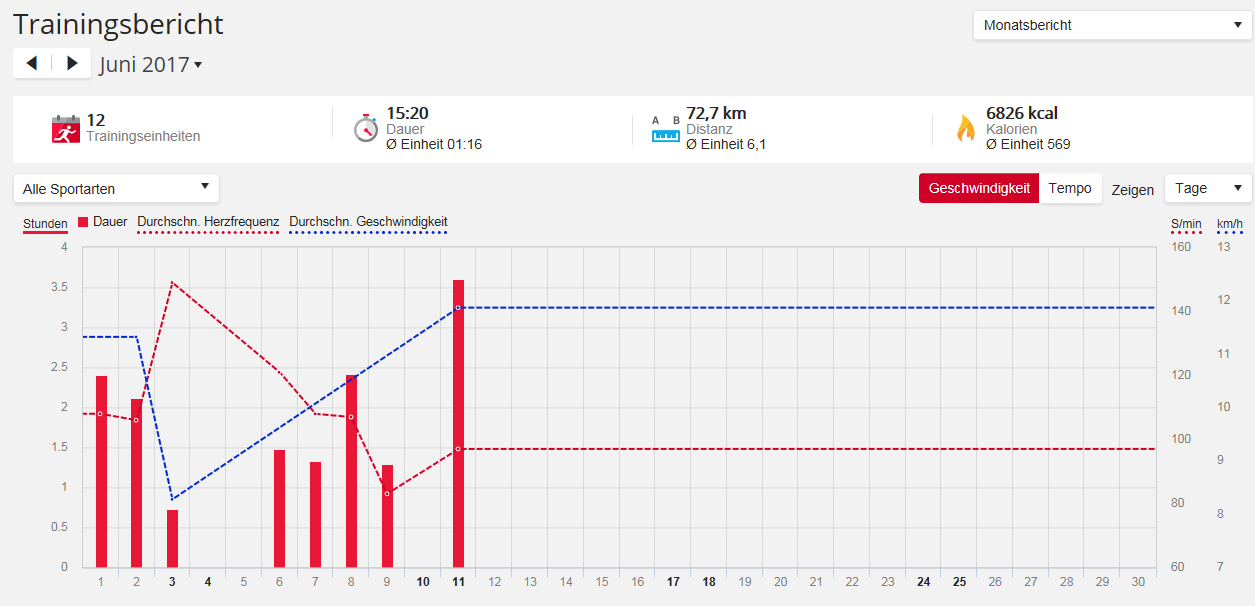Click the calories flame icon
The image size is (1255, 606).
click(x=965, y=129)
